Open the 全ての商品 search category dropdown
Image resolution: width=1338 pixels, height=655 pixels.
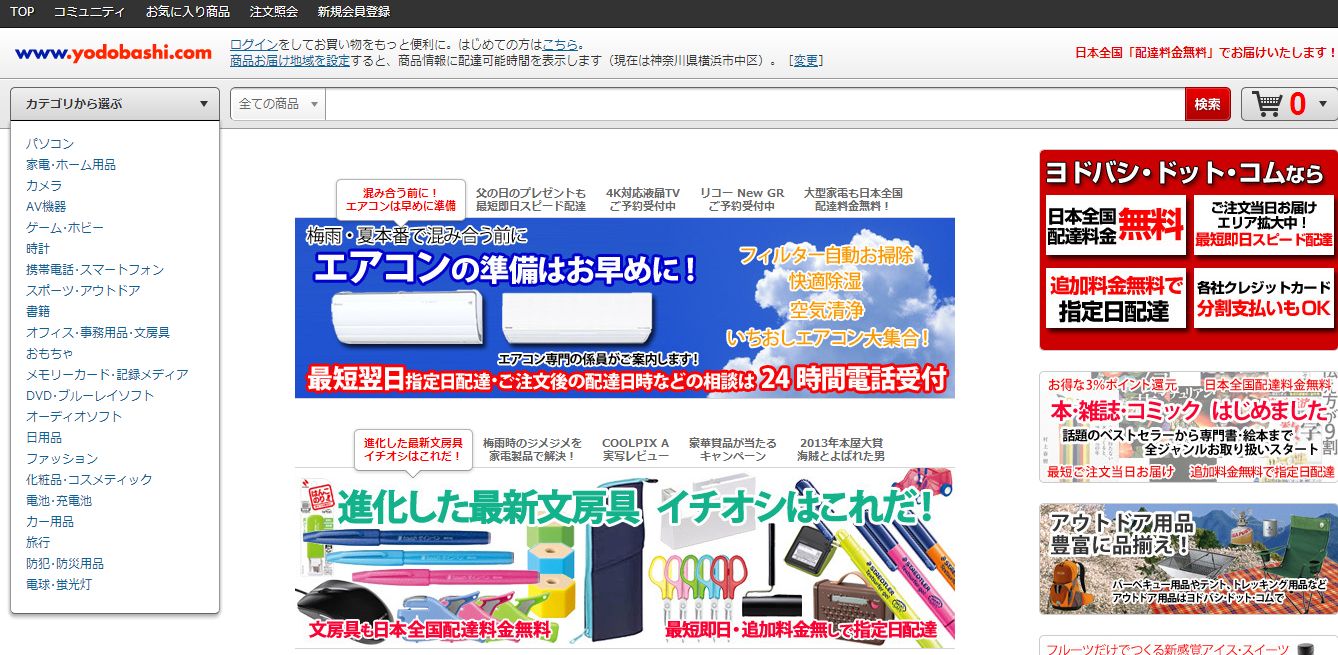pyautogui.click(x=278, y=104)
